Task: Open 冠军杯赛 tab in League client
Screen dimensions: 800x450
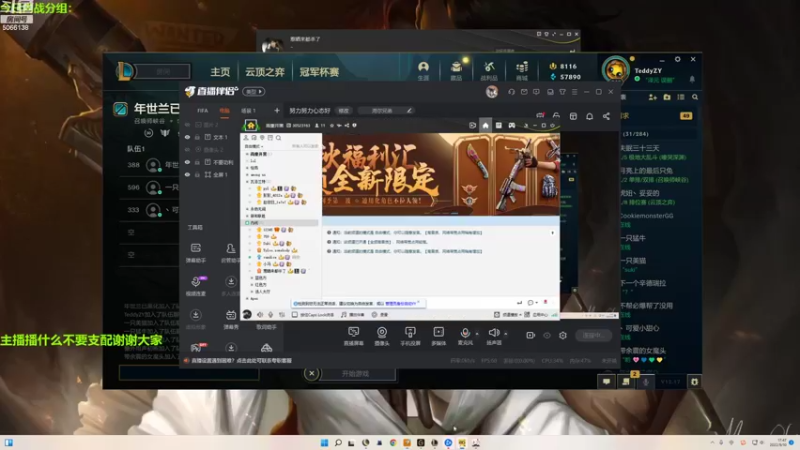Action: point(319,72)
